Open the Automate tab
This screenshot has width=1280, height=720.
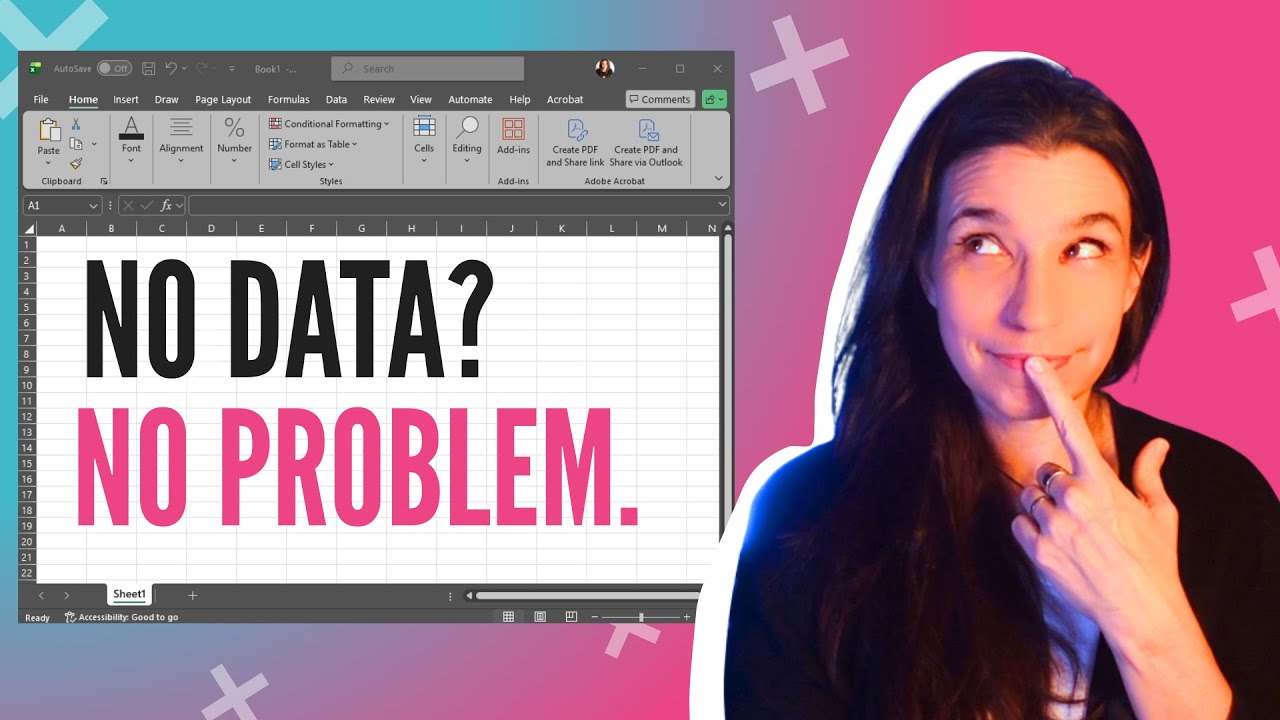pos(470,99)
